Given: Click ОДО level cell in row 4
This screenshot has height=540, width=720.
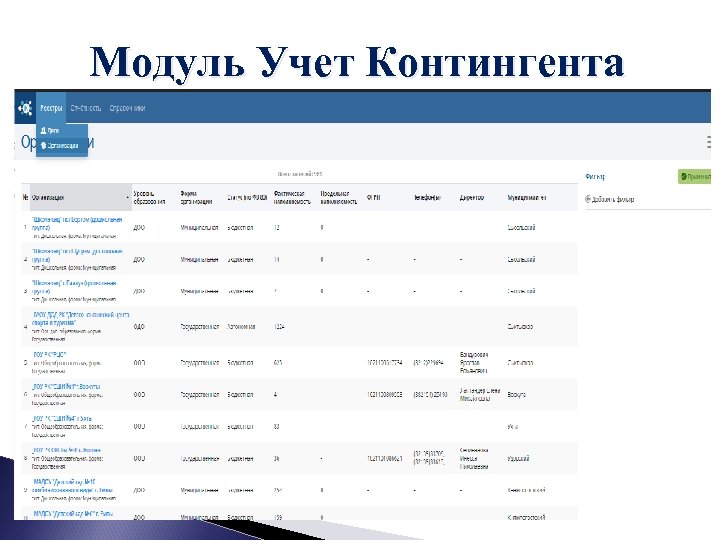Looking at the screenshot, I should [139, 326].
